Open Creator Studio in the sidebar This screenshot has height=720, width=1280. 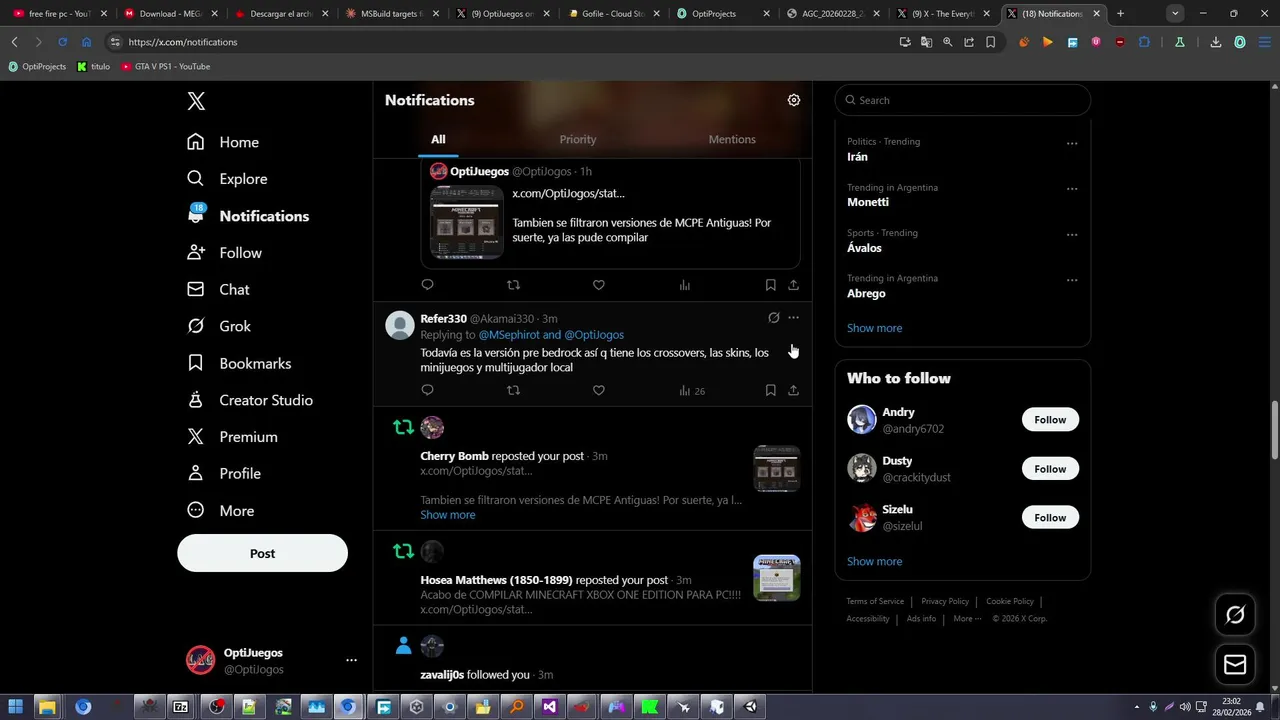(x=250, y=400)
